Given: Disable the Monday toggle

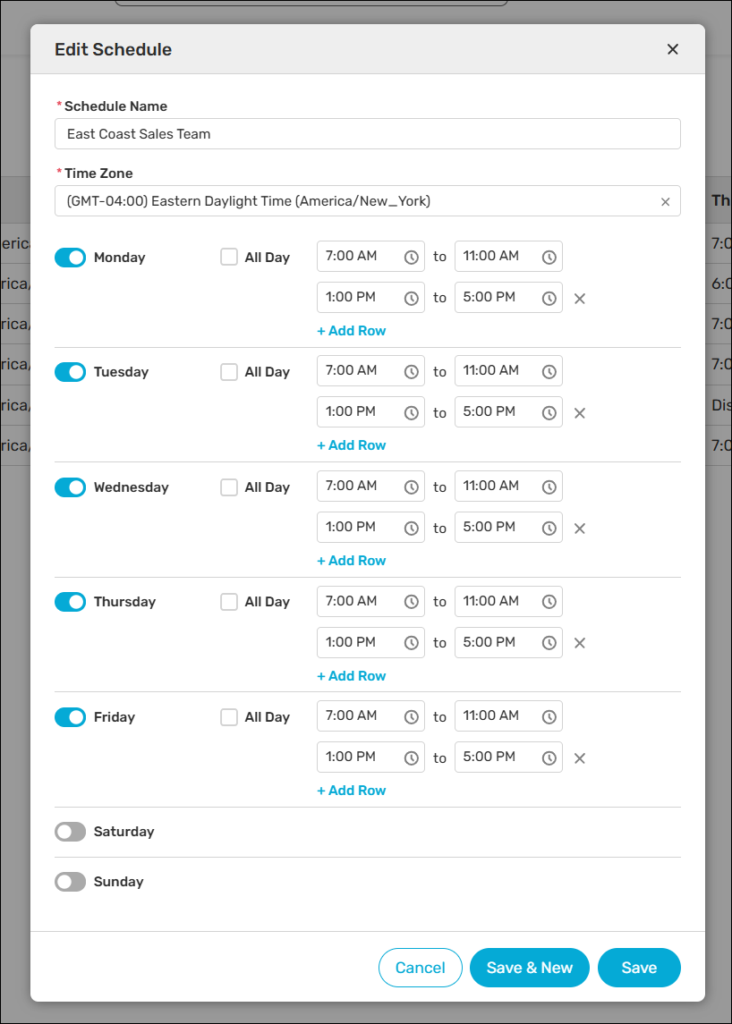Looking at the screenshot, I should (x=70, y=257).
